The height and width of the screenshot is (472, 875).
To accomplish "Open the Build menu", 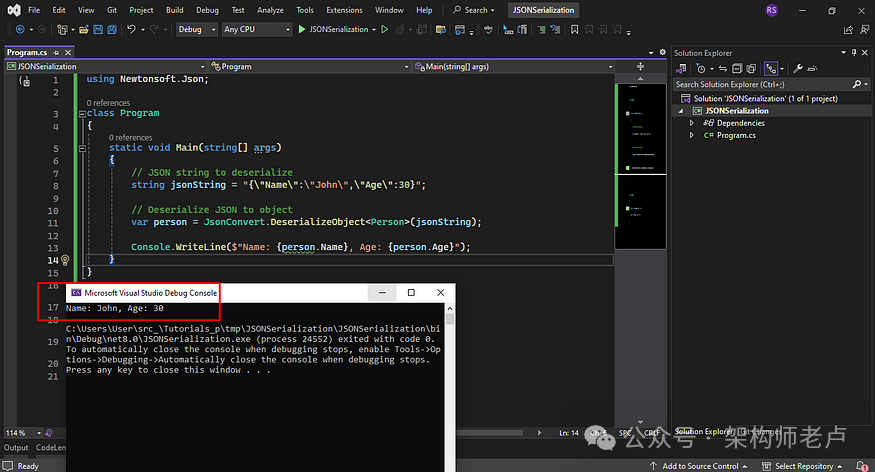I will click(x=175, y=10).
